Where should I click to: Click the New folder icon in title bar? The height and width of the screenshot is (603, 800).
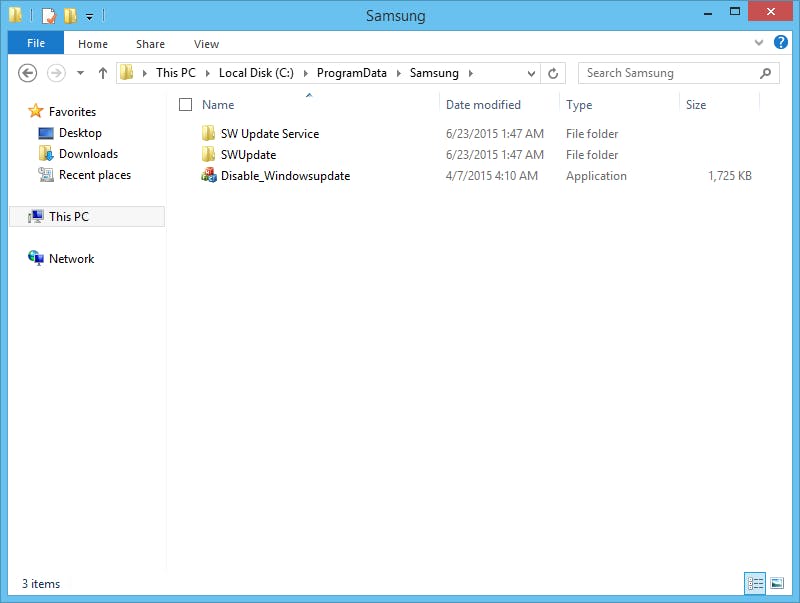[x=70, y=16]
